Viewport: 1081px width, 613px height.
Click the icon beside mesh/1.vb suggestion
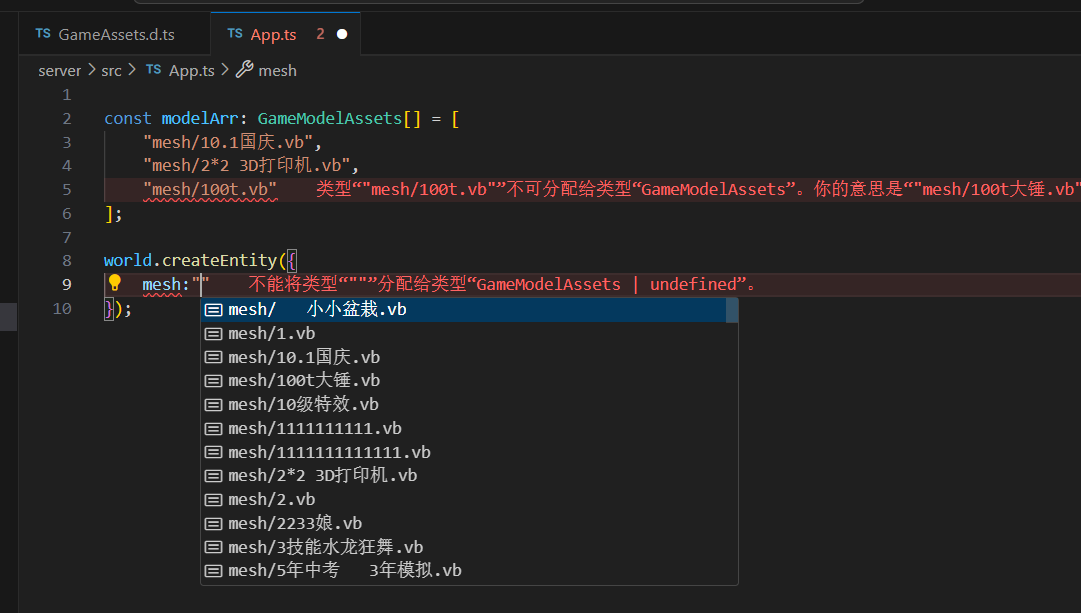(213, 333)
